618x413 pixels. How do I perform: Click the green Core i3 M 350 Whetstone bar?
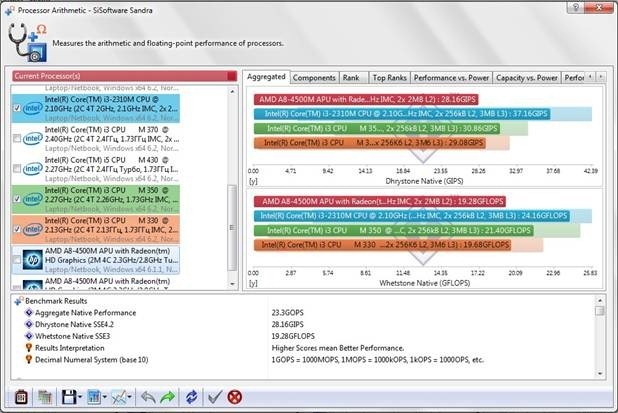pyautogui.click(x=394, y=231)
